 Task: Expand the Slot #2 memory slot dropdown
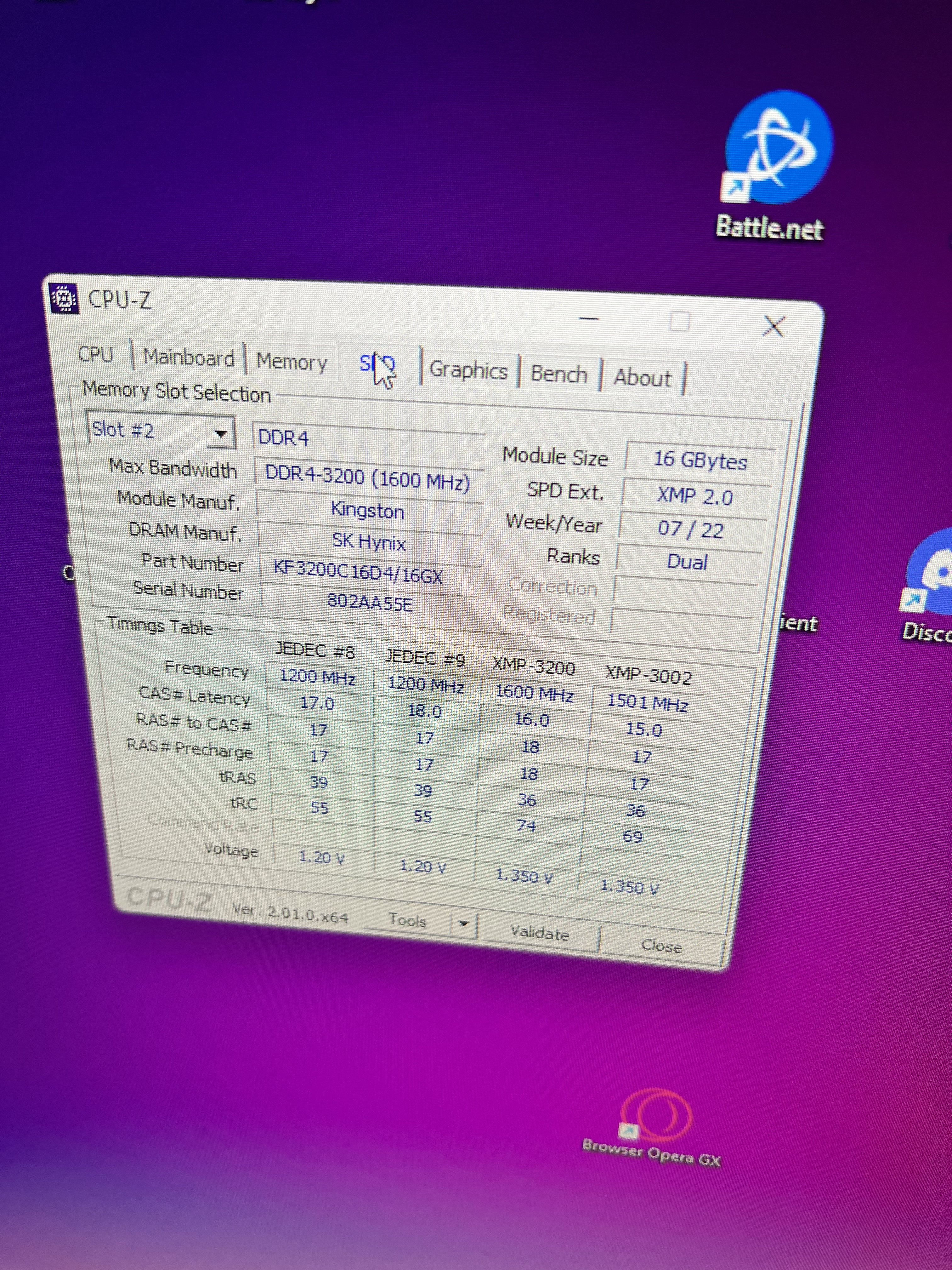[x=220, y=433]
